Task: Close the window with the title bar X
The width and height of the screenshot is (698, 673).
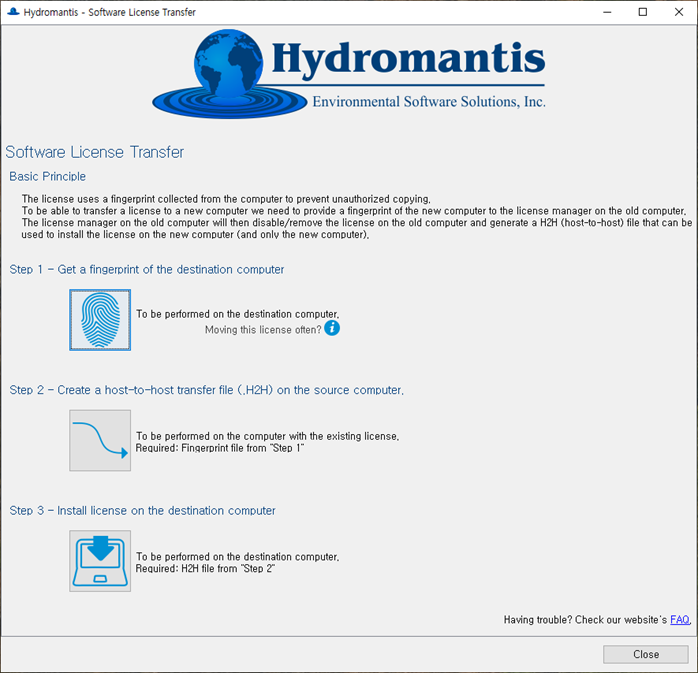Action: (679, 12)
